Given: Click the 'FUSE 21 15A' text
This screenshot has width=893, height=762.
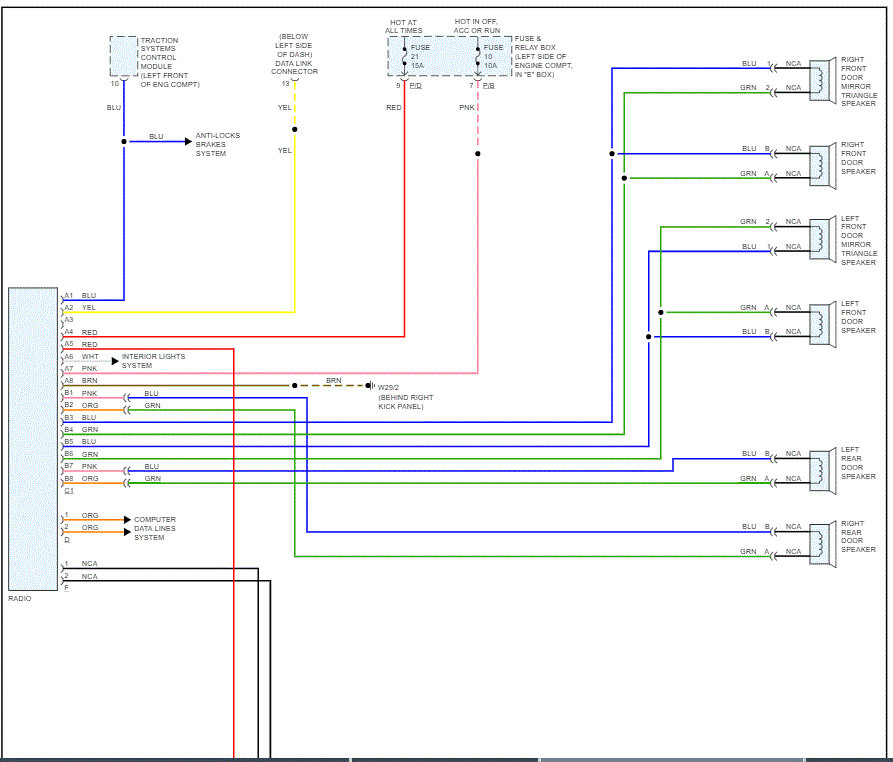Looking at the screenshot, I should (420, 56).
